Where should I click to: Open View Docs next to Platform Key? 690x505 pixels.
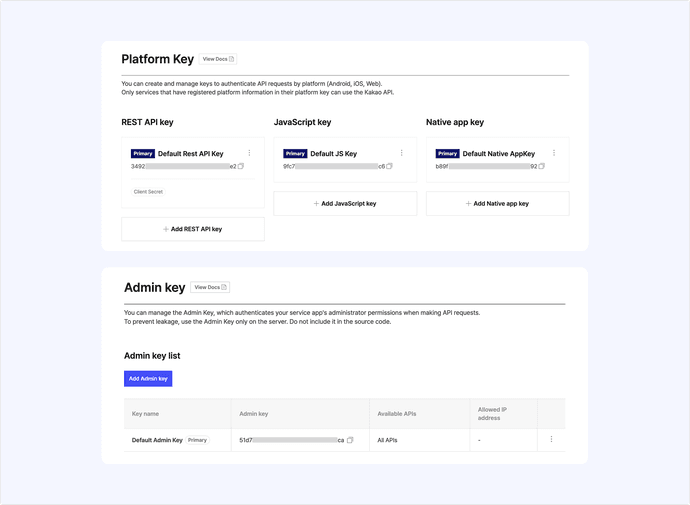click(218, 59)
